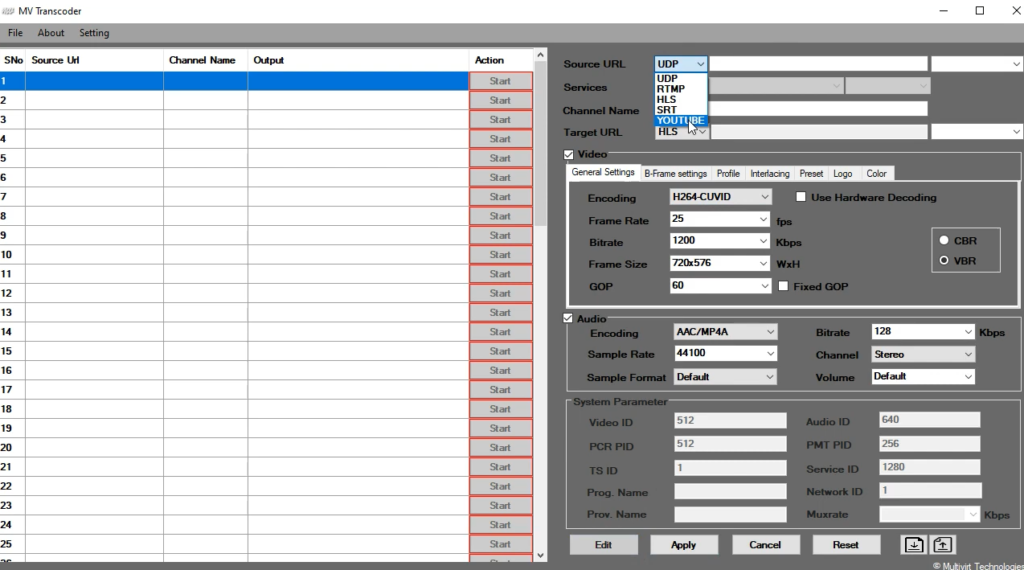Open the File menu

(15, 33)
